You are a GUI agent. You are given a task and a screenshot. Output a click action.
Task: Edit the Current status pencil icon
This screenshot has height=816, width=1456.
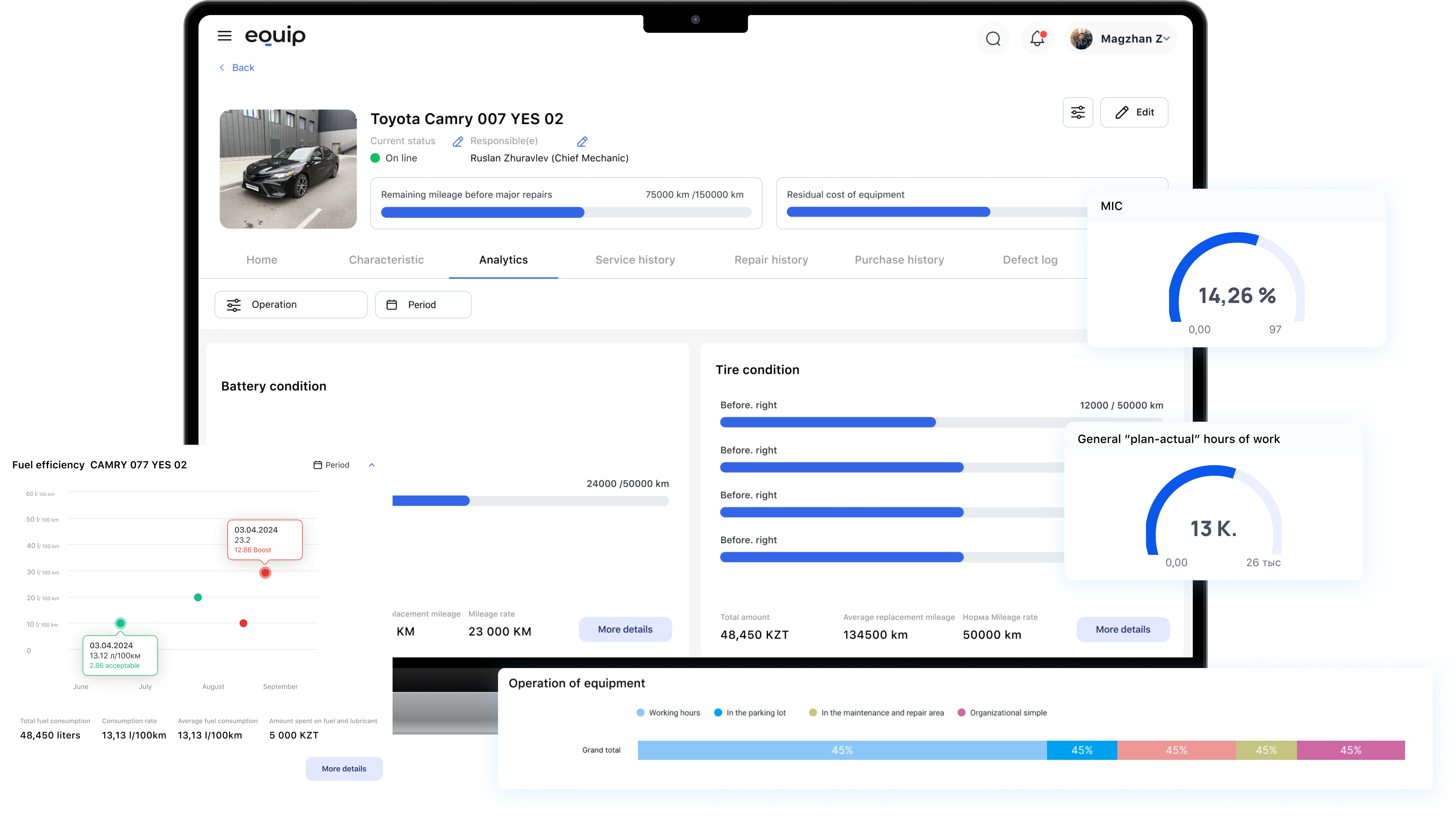click(458, 141)
